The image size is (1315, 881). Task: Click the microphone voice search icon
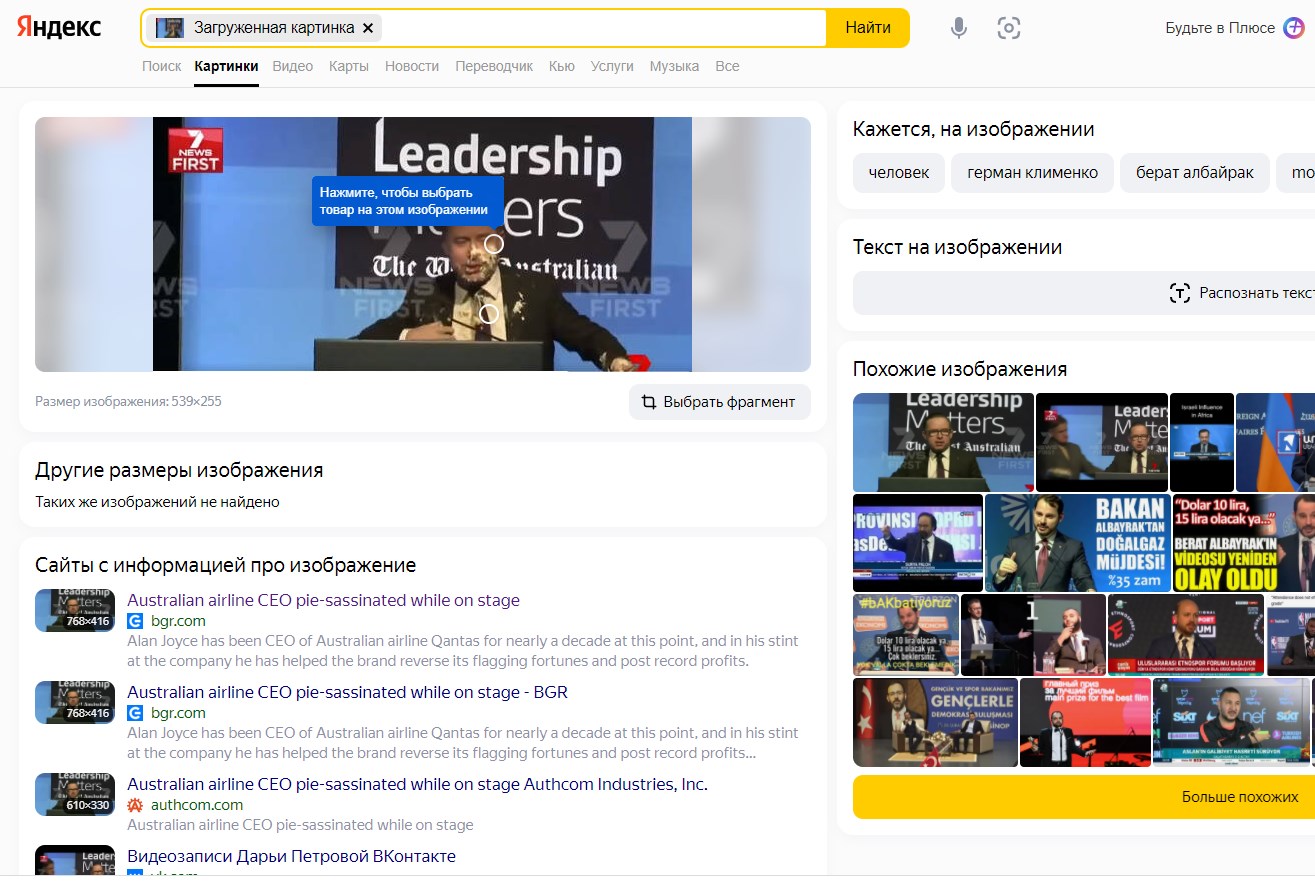point(958,28)
